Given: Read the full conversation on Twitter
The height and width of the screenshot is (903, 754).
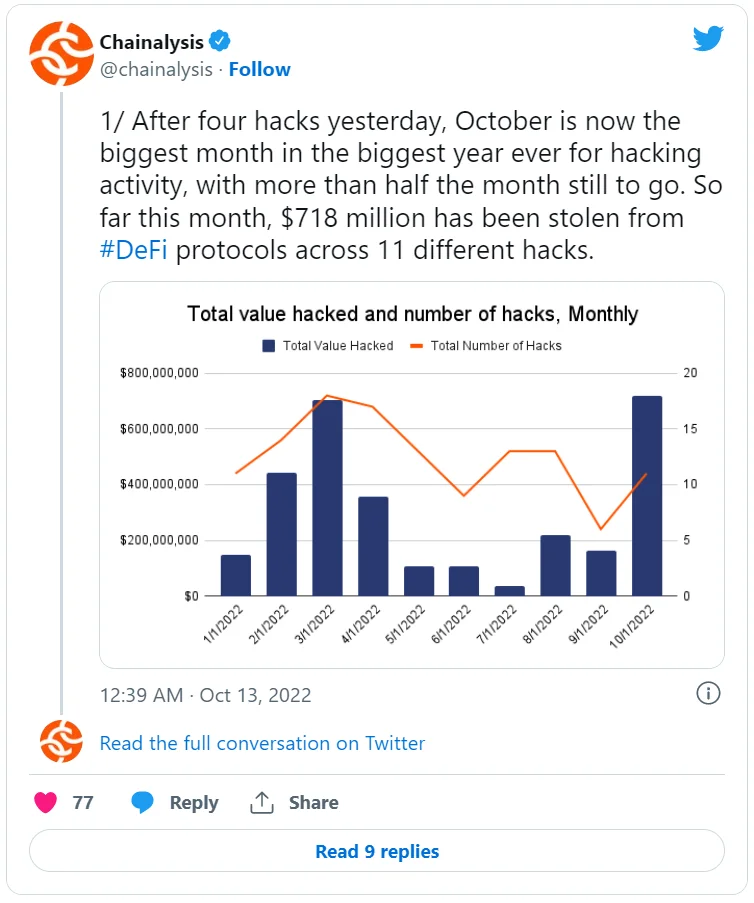Looking at the screenshot, I should tap(262, 743).
